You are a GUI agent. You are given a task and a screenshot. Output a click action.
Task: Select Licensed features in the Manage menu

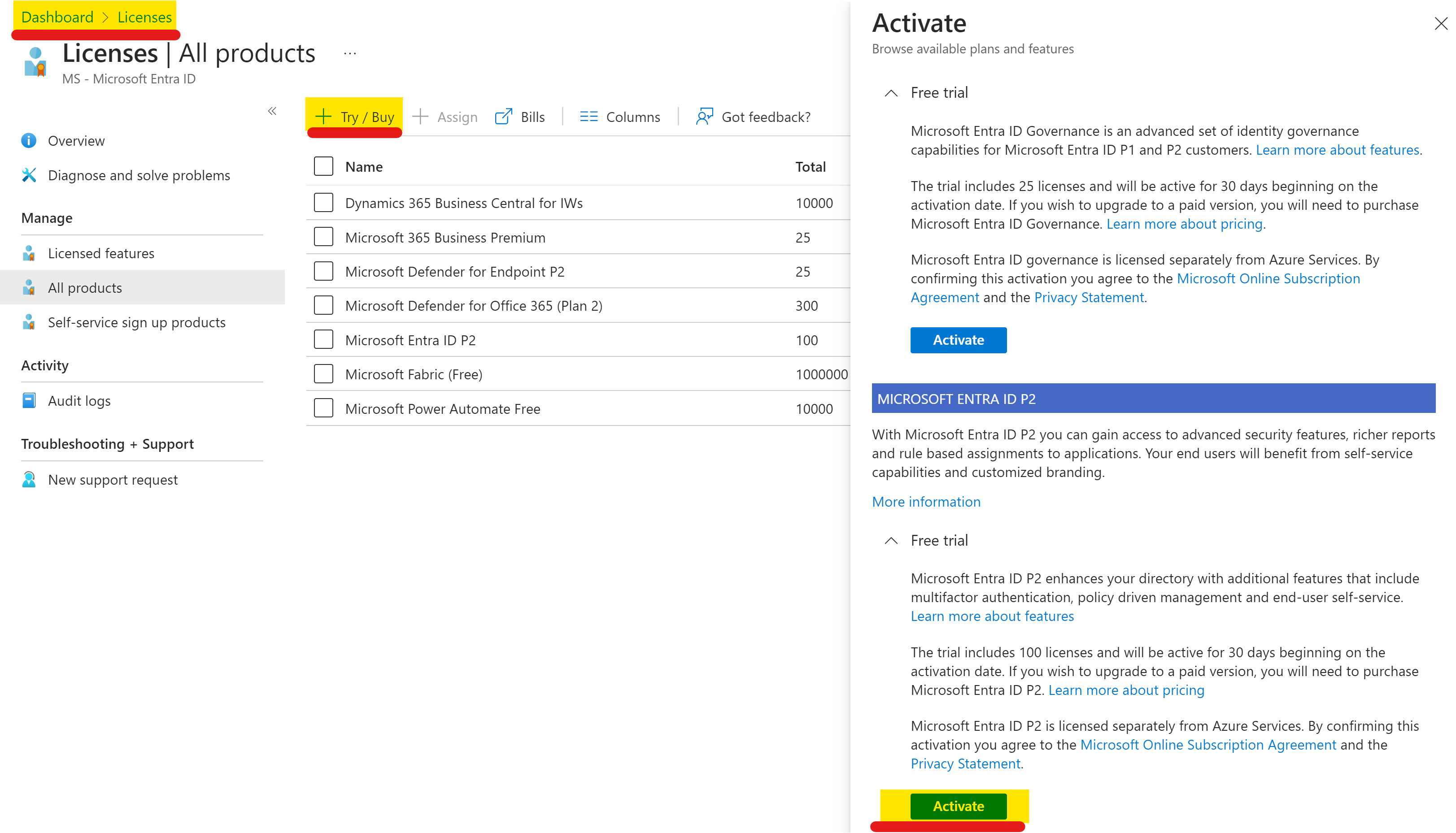pyautogui.click(x=101, y=253)
